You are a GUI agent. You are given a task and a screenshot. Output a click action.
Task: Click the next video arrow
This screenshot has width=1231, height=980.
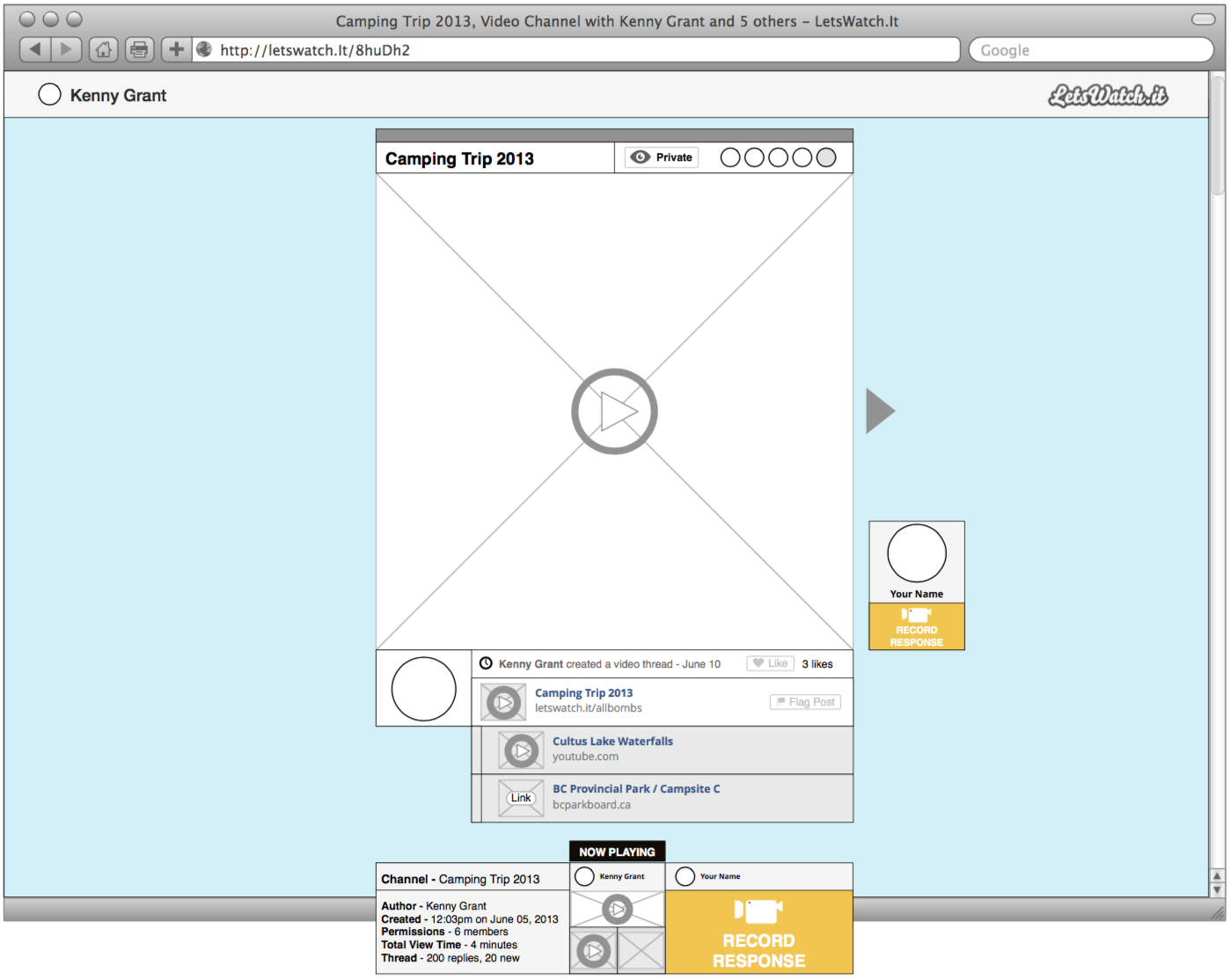point(880,411)
